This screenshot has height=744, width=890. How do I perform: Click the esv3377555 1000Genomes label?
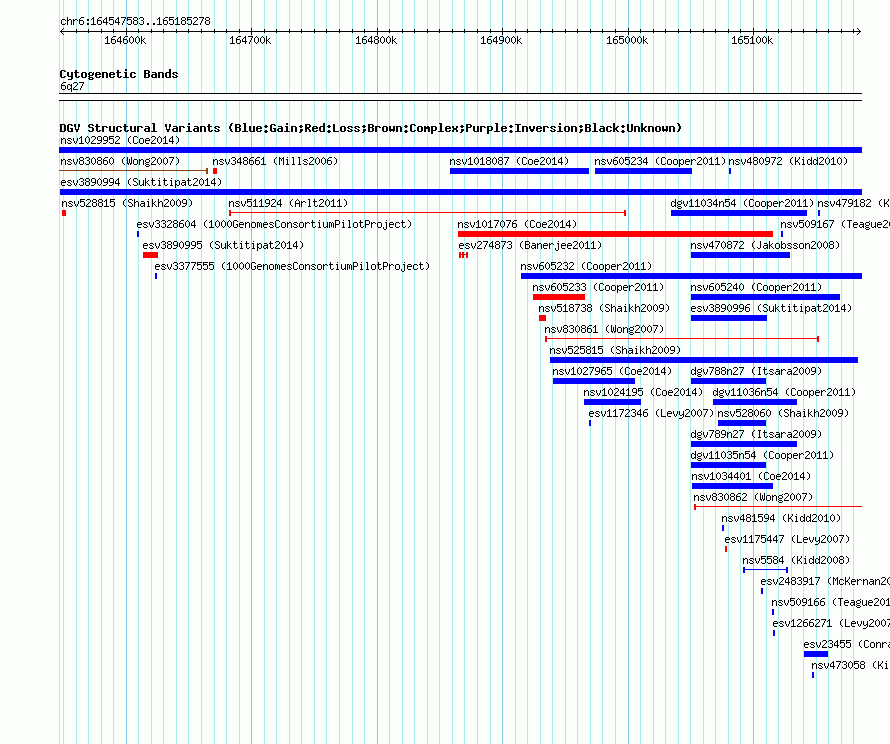(292, 266)
